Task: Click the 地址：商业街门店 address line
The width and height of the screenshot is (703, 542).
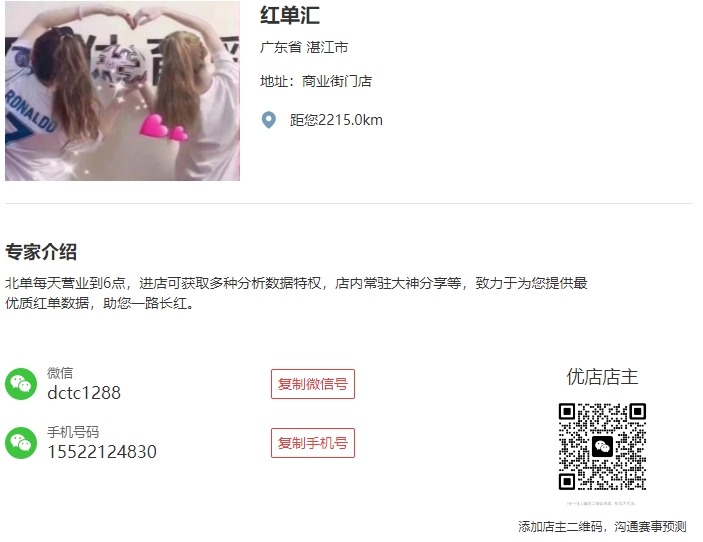Action: click(x=316, y=81)
